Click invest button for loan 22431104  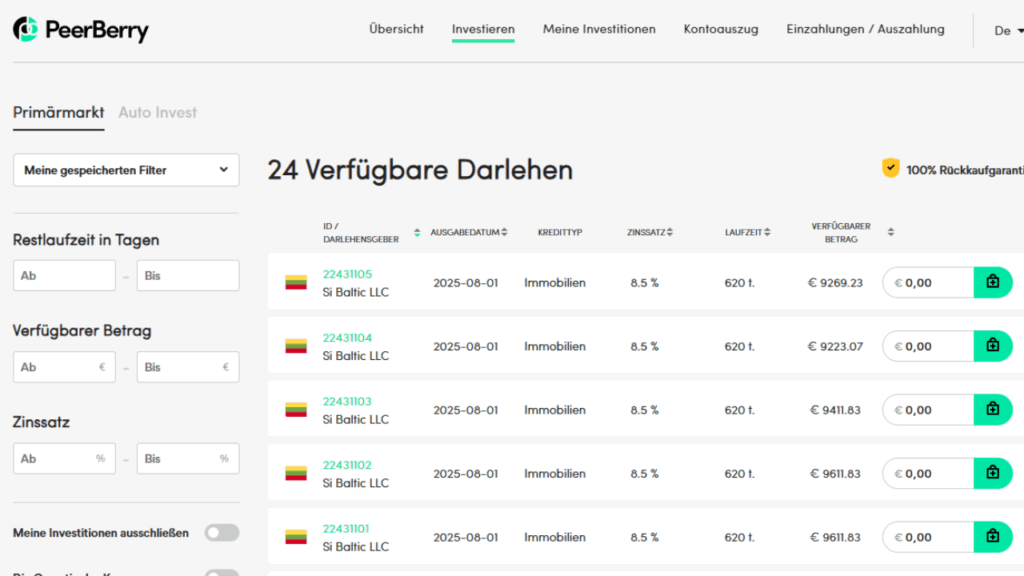(992, 346)
